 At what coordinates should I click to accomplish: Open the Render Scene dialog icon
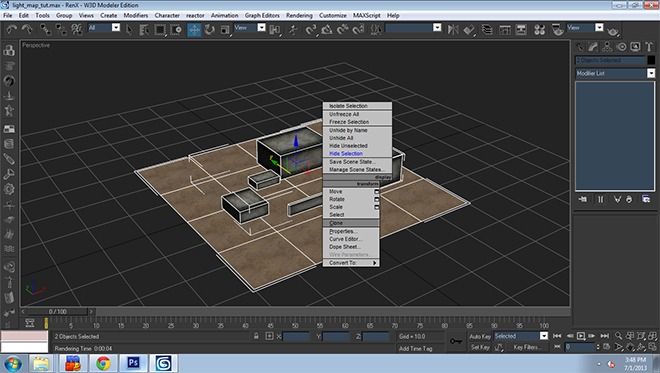558,29
